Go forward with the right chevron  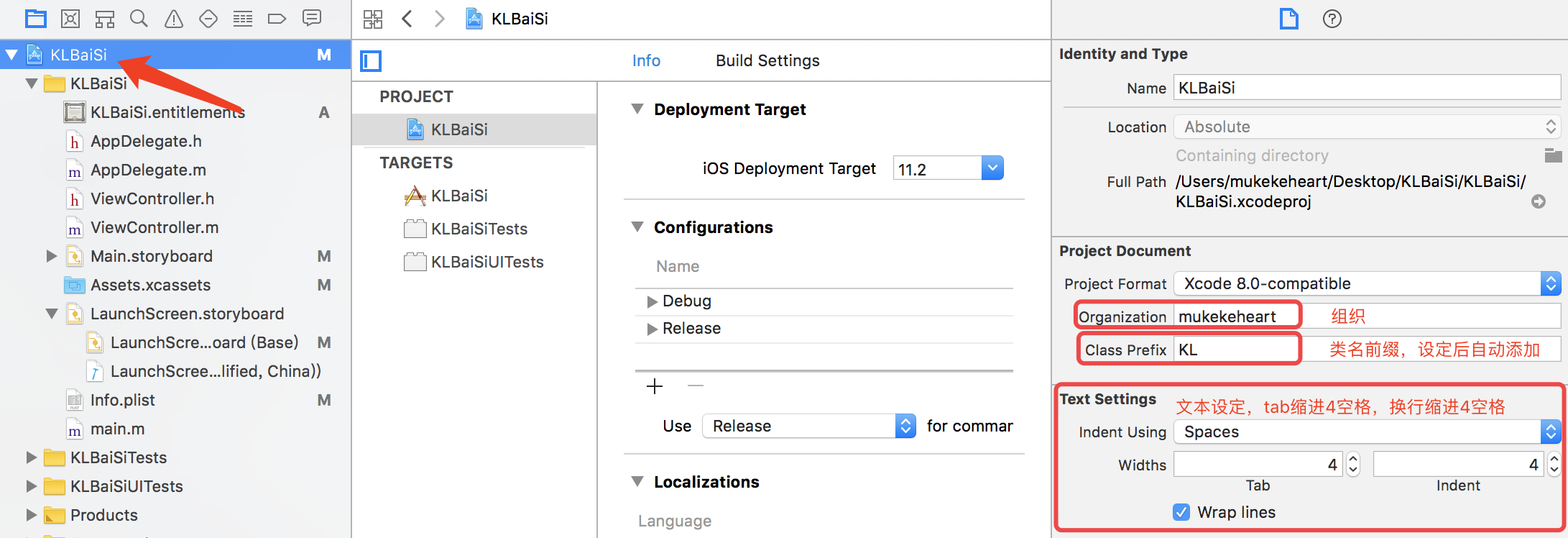click(x=440, y=19)
